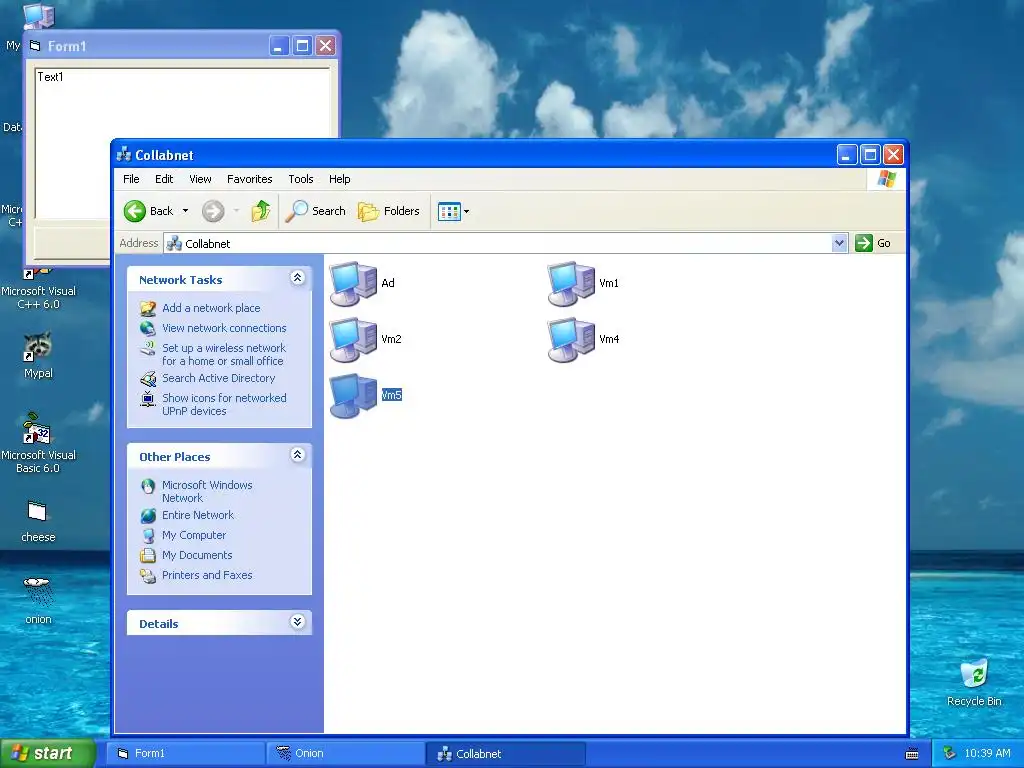
Task: Click the Windows flag logo in Collabnet
Action: [x=887, y=179]
